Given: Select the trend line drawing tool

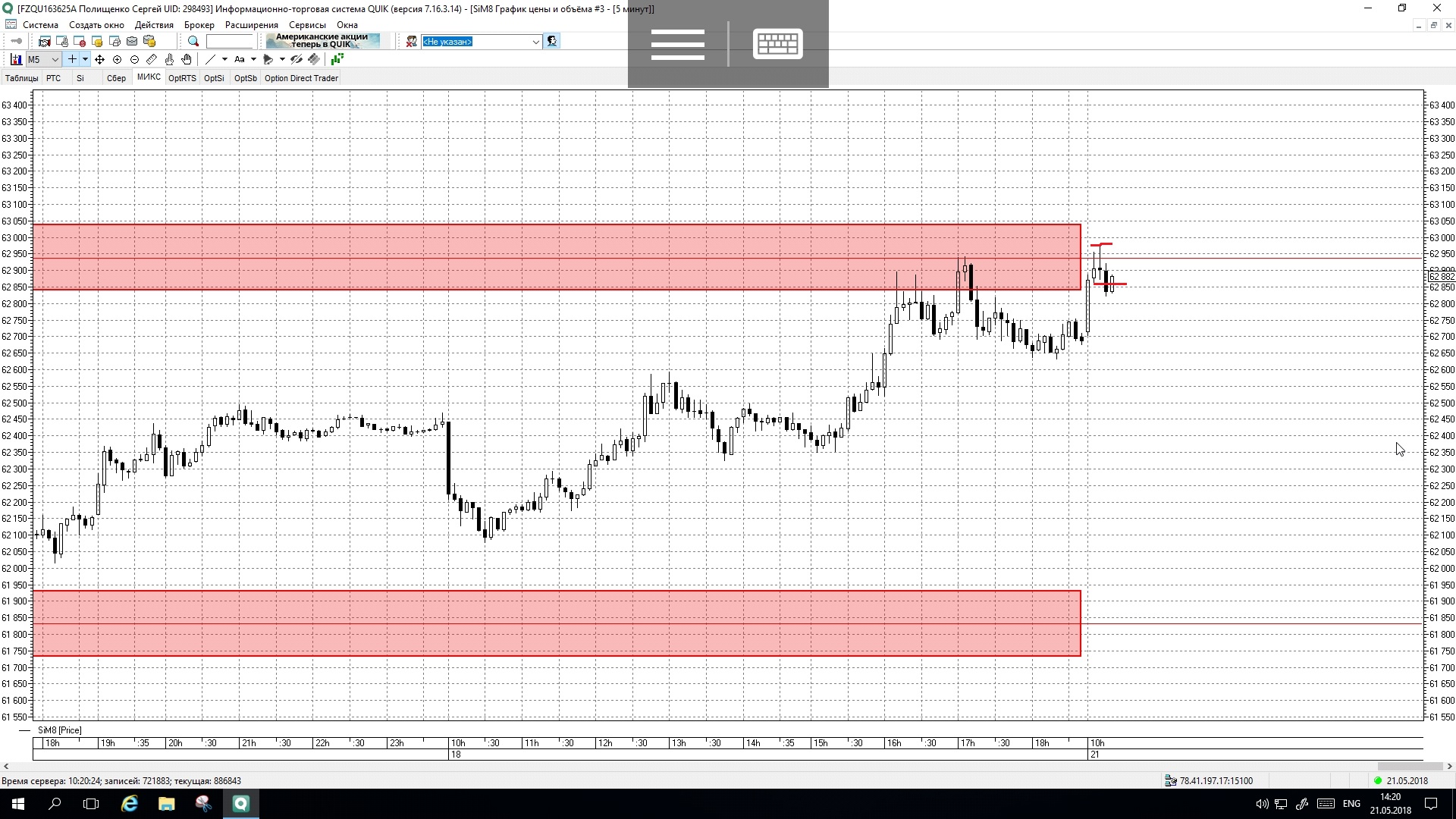Looking at the screenshot, I should point(211,59).
